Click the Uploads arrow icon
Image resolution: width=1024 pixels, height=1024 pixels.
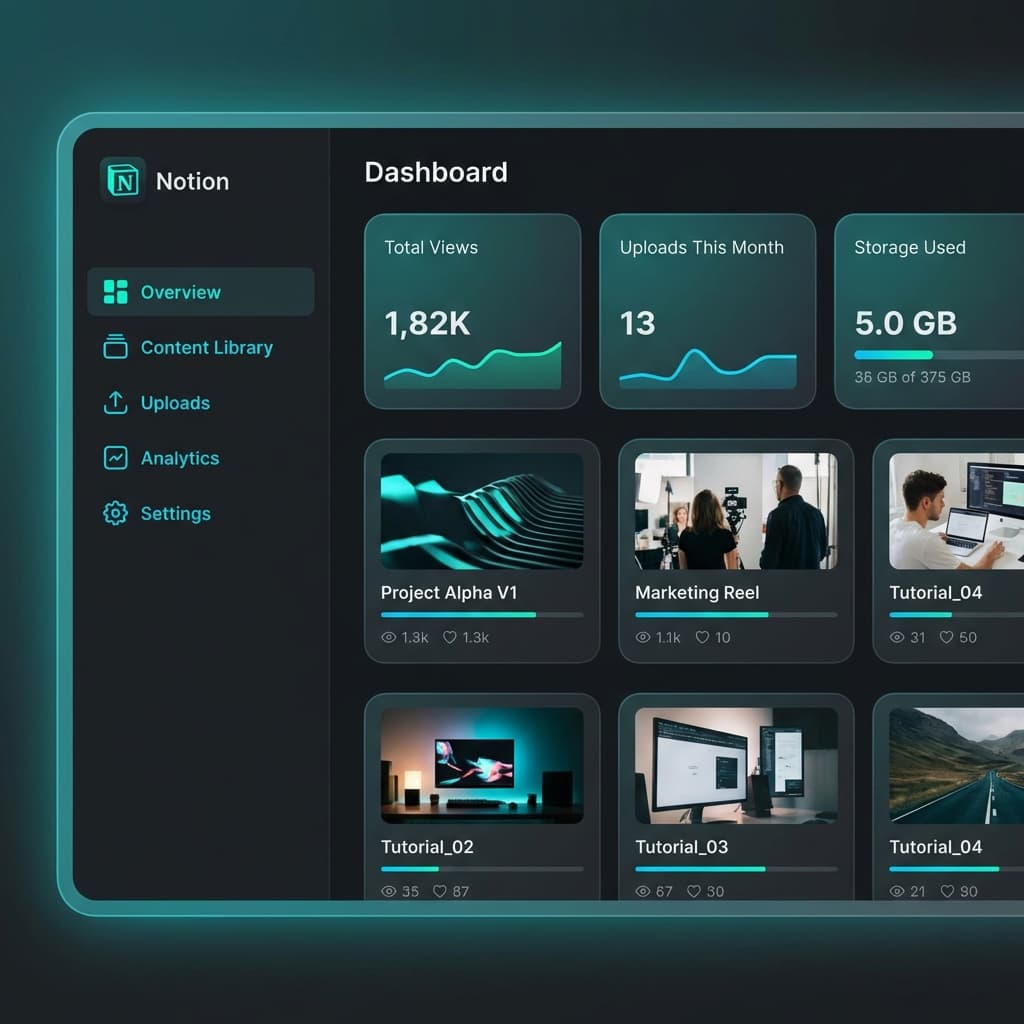(x=116, y=403)
